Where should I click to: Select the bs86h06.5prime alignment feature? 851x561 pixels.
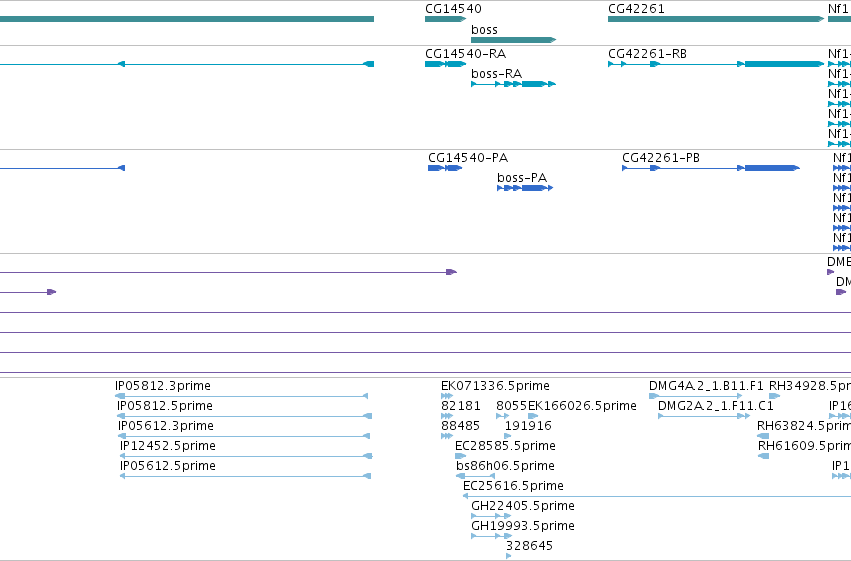pos(475,476)
